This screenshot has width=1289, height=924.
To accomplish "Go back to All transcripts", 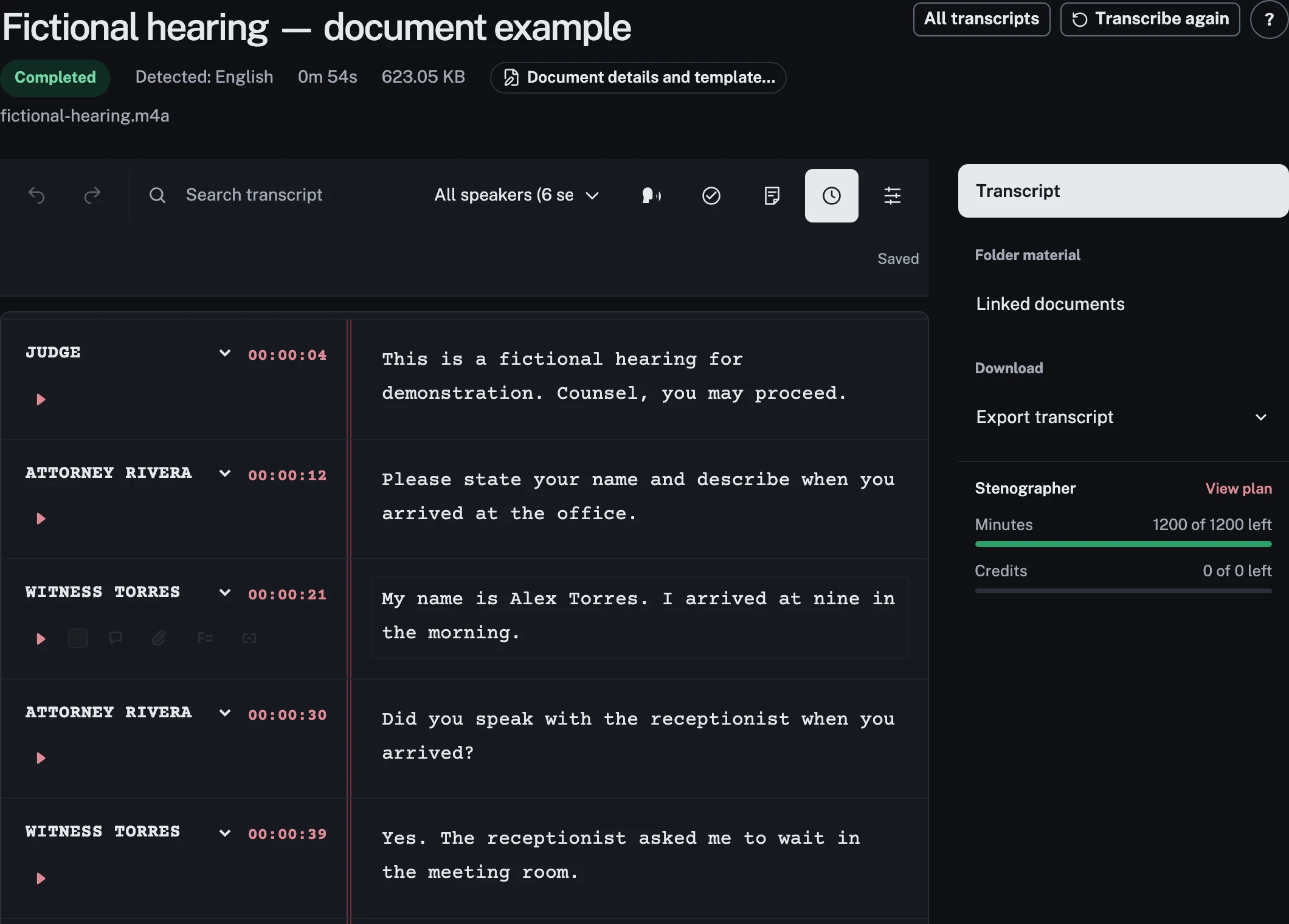I will [981, 19].
